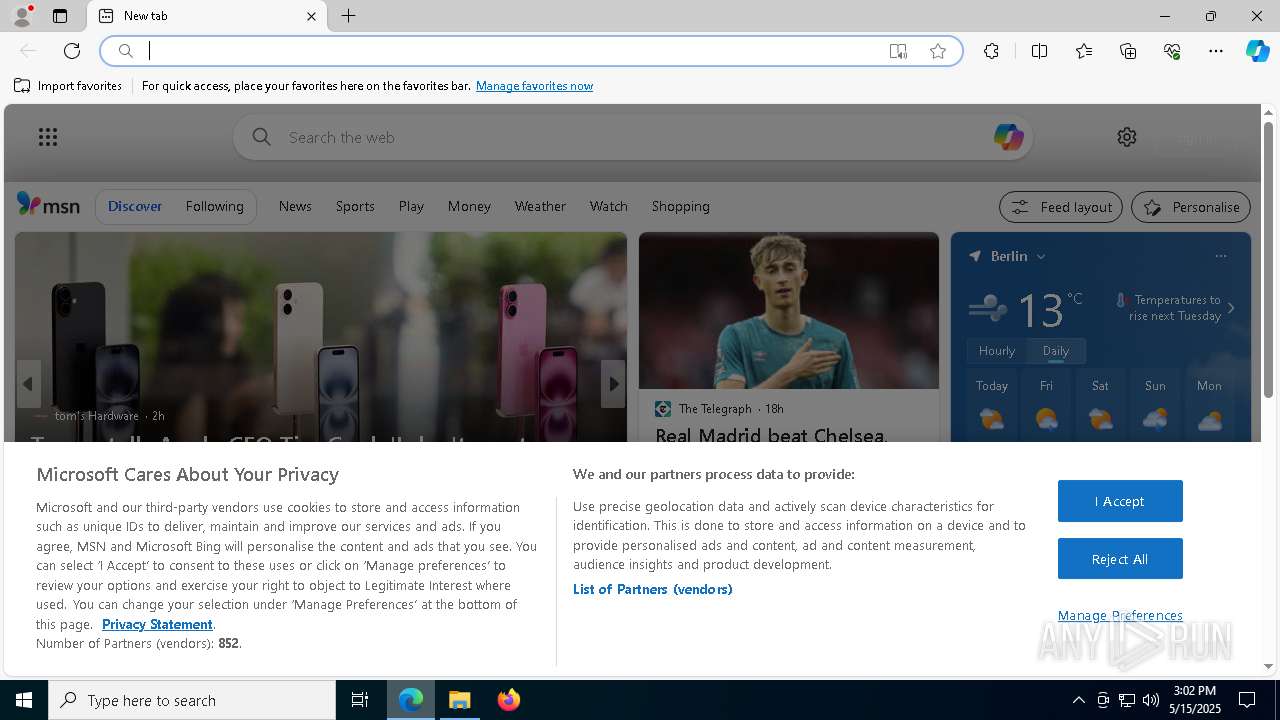Go to next carousel story
Screen dimensions: 1280x720
tap(613, 384)
